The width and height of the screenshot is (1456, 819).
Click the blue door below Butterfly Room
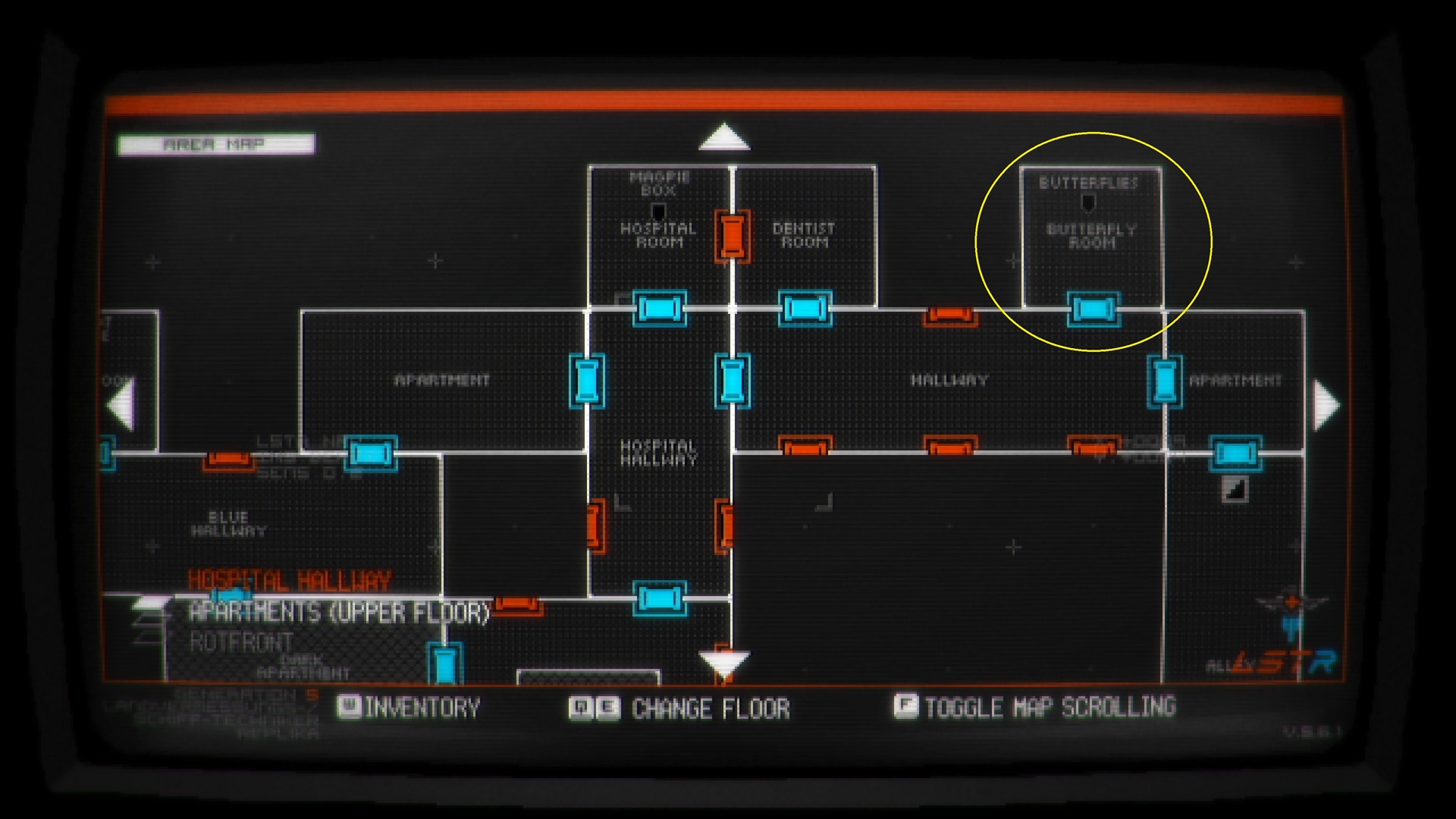click(1093, 309)
